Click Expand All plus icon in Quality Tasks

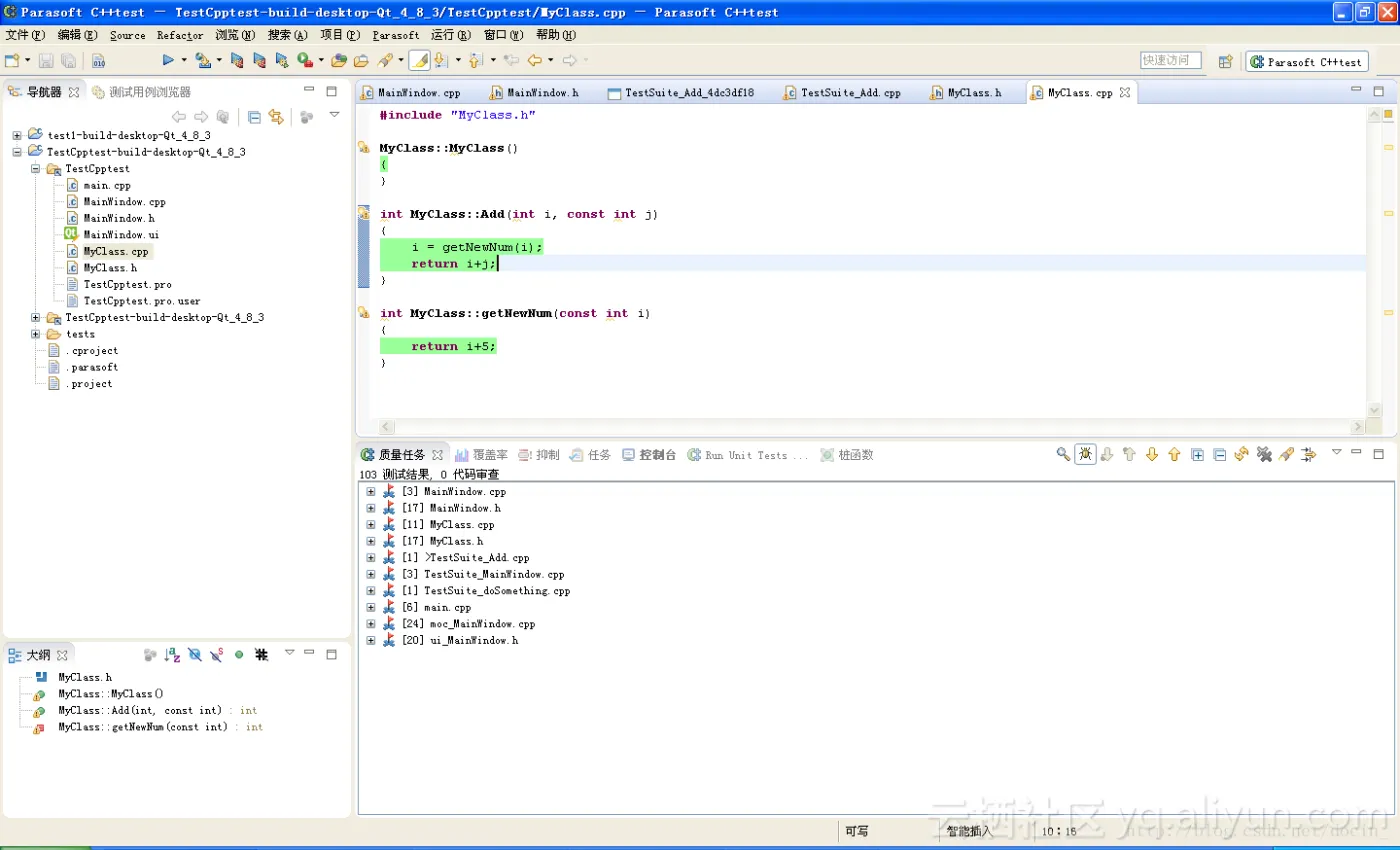pos(1197,454)
